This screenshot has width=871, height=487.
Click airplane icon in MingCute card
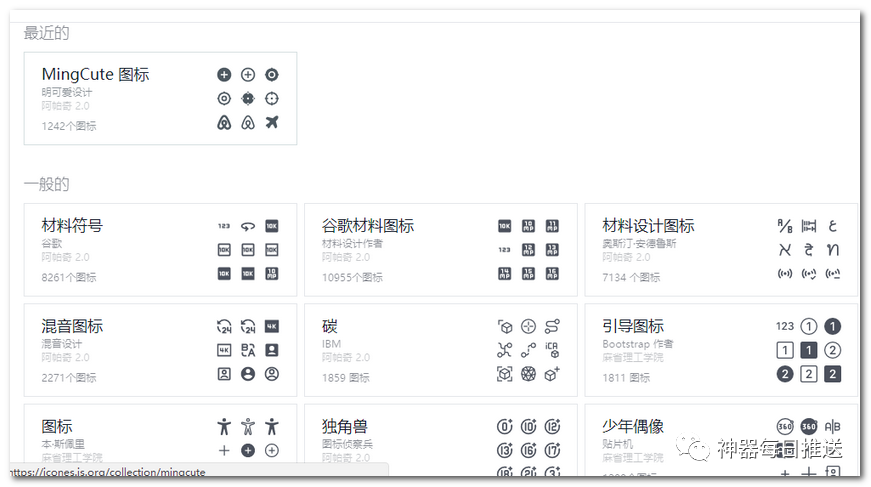(x=272, y=122)
